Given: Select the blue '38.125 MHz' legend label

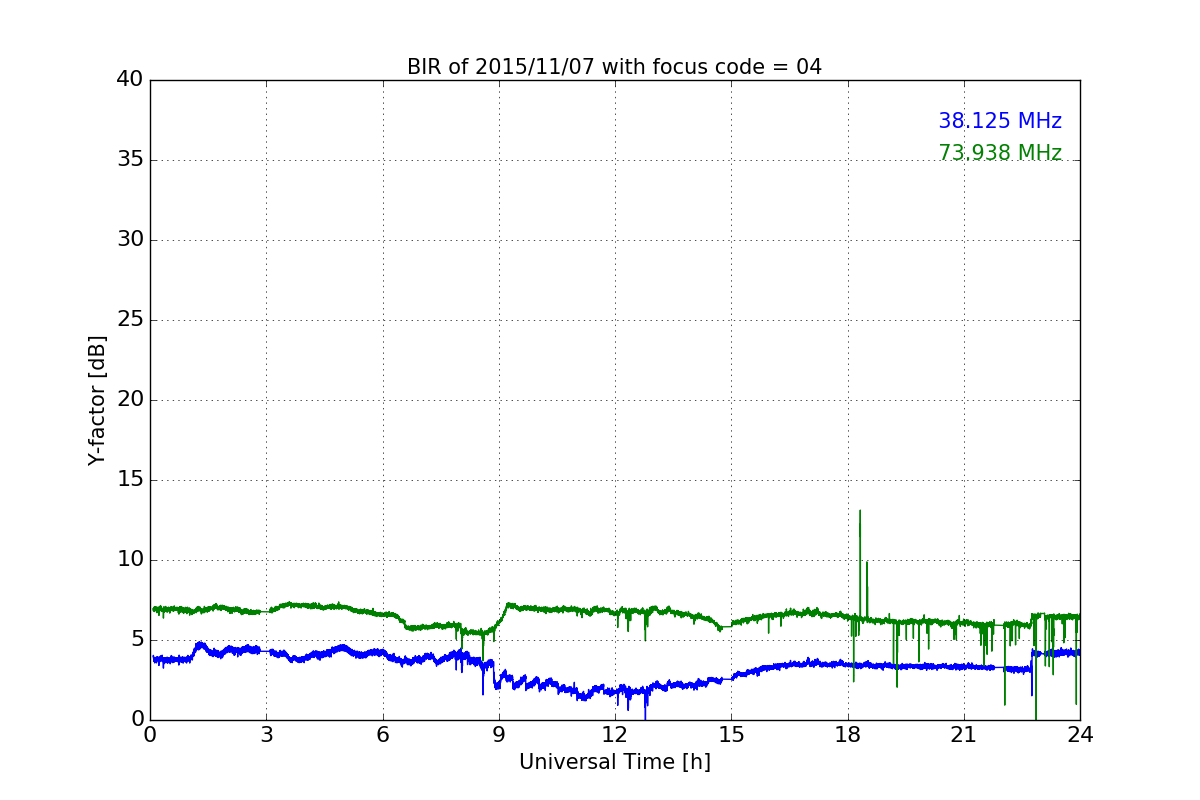Looking at the screenshot, I should point(1000,121).
